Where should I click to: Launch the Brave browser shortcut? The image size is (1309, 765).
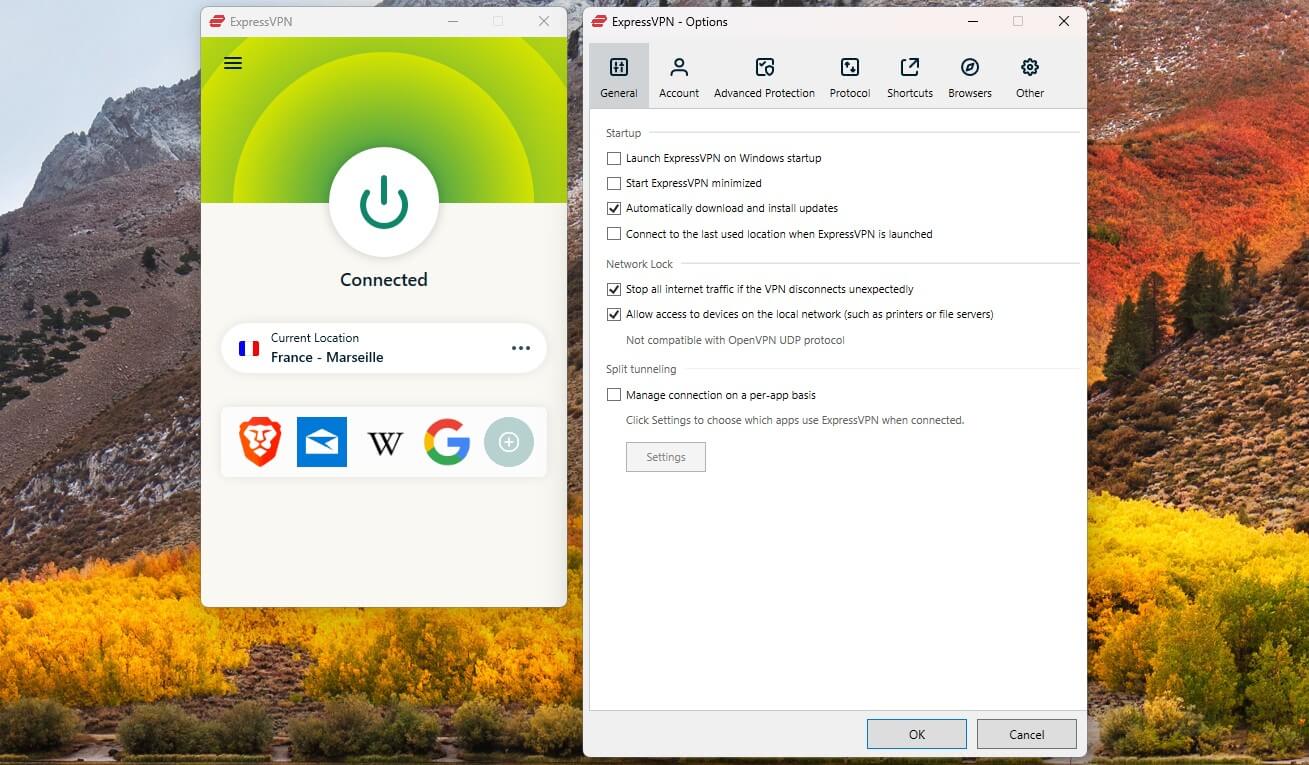point(260,442)
